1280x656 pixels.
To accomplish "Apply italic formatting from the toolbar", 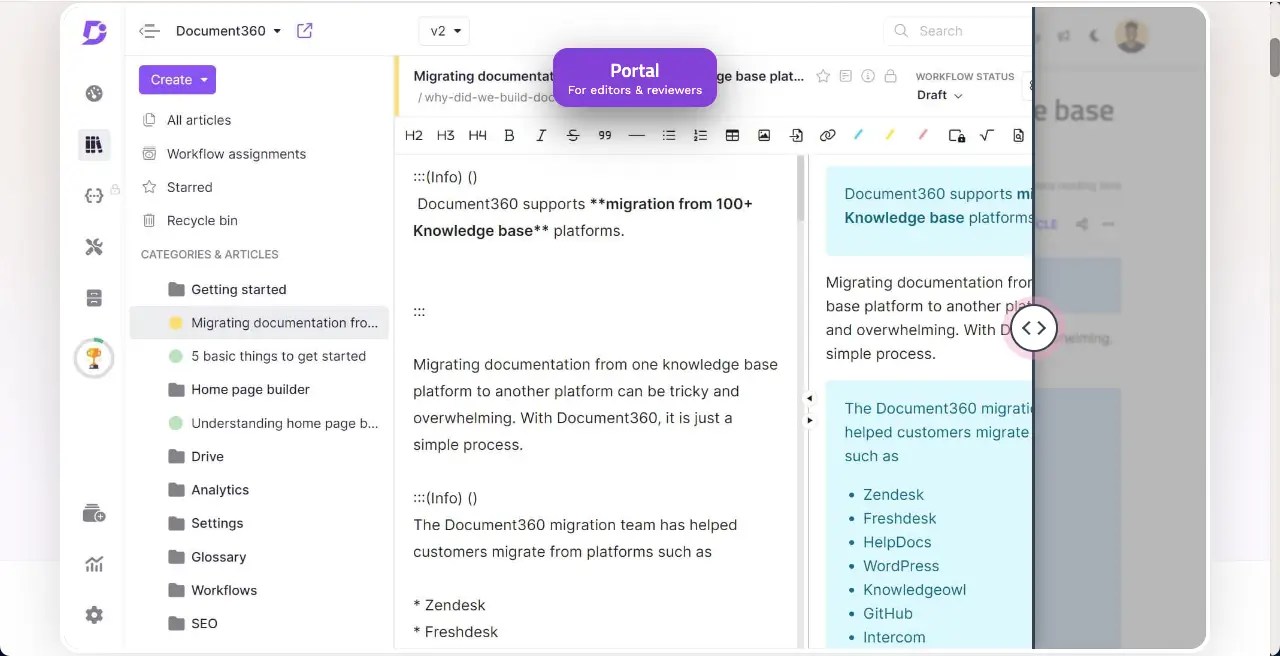I will pos(541,135).
